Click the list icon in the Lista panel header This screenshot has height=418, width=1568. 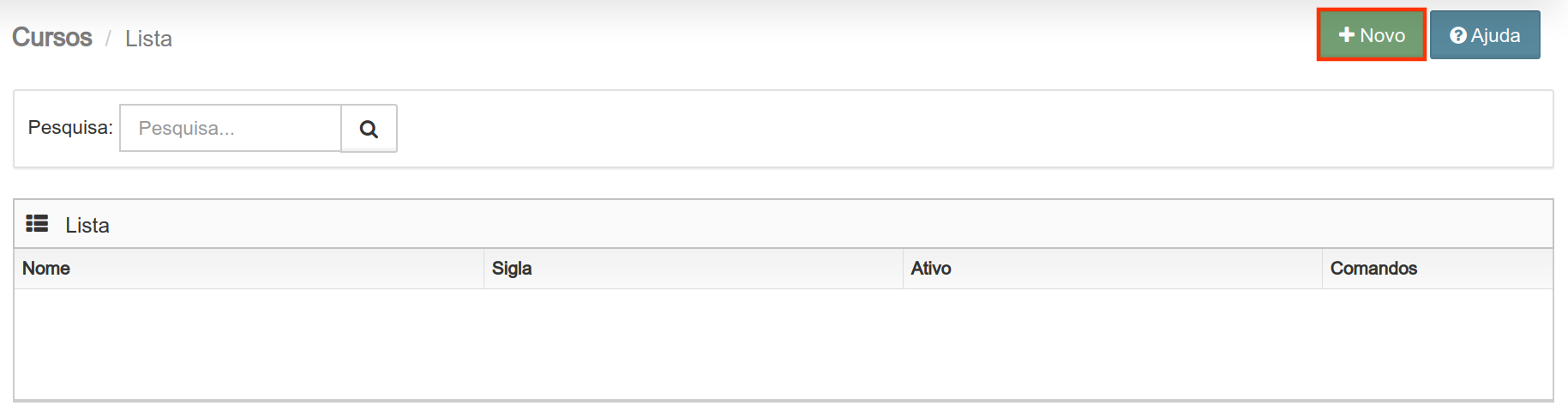click(37, 224)
